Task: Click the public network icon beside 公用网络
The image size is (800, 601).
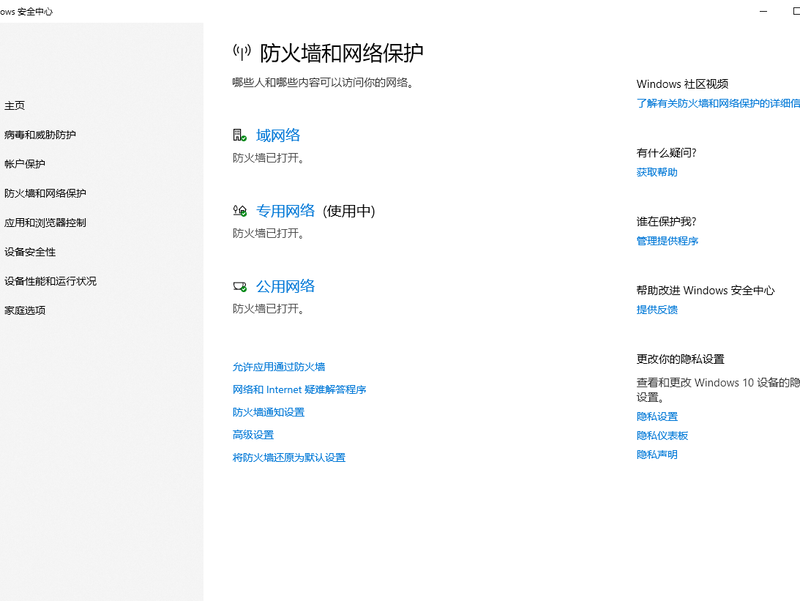Action: [240, 287]
